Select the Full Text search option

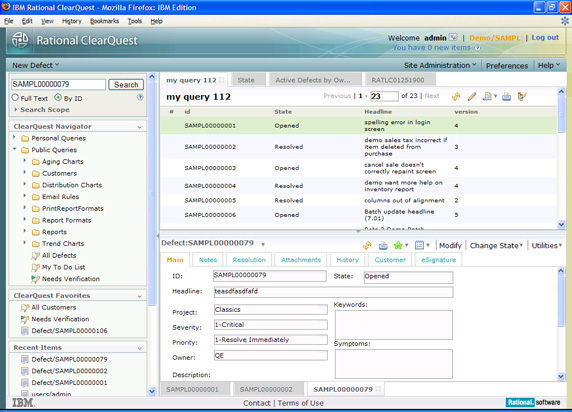point(15,97)
